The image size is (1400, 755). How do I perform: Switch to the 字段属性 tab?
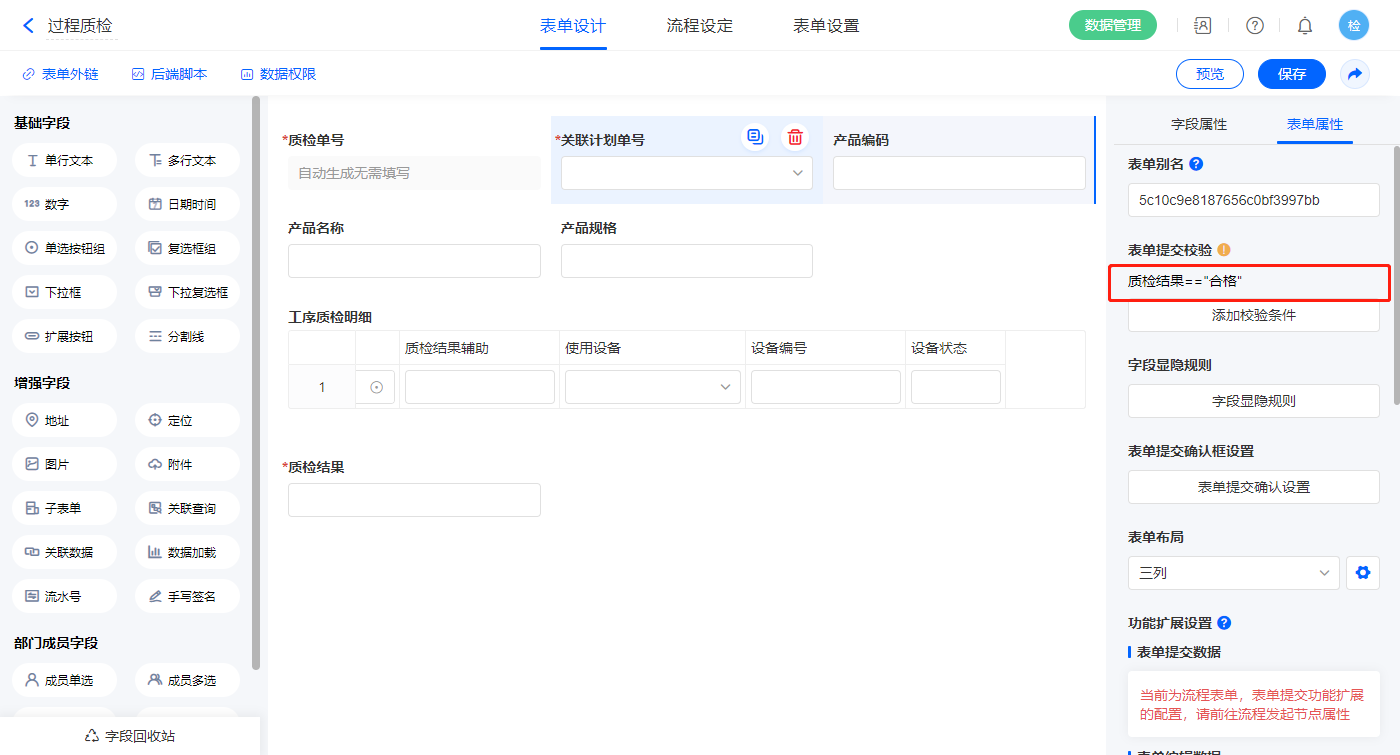pos(1199,124)
